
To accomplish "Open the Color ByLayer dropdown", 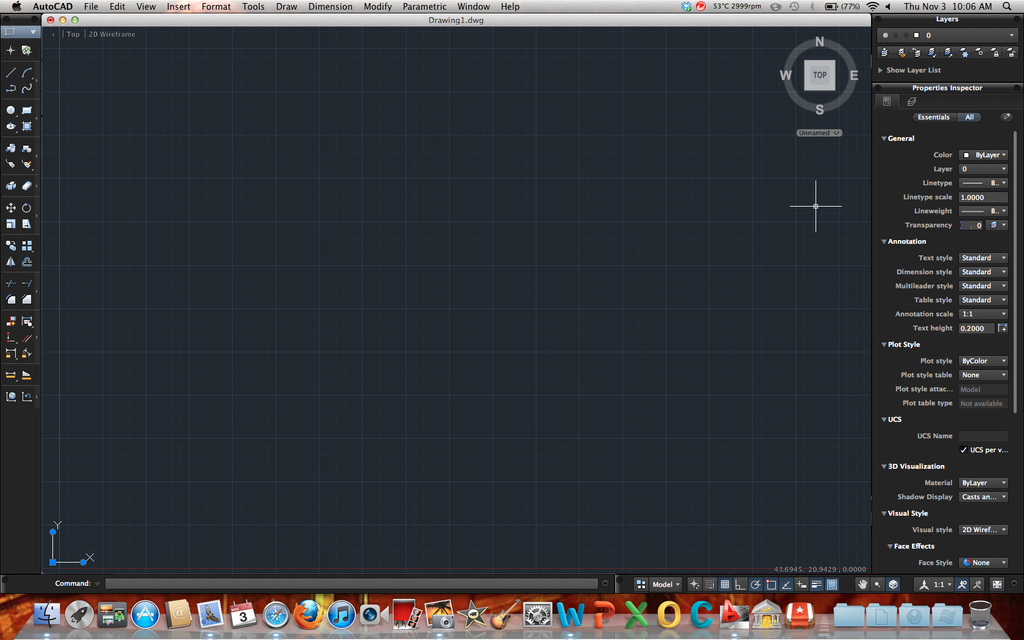I will click(x=983, y=155).
